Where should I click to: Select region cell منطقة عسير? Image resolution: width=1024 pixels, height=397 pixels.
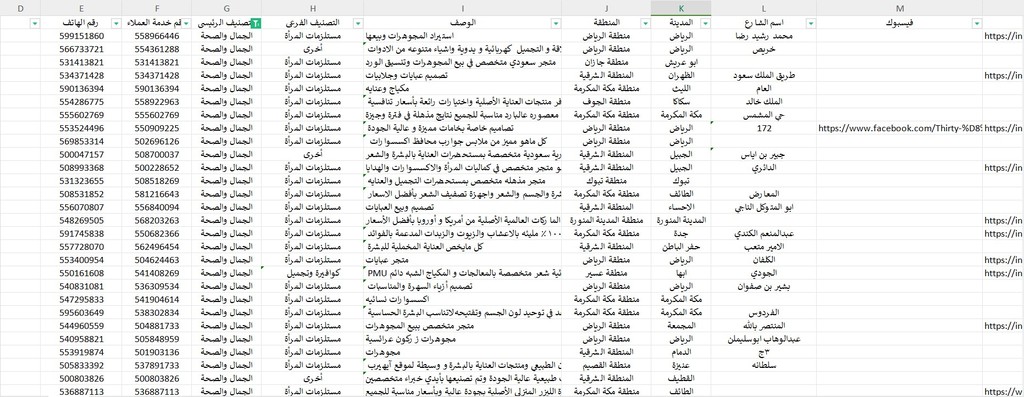(606, 273)
